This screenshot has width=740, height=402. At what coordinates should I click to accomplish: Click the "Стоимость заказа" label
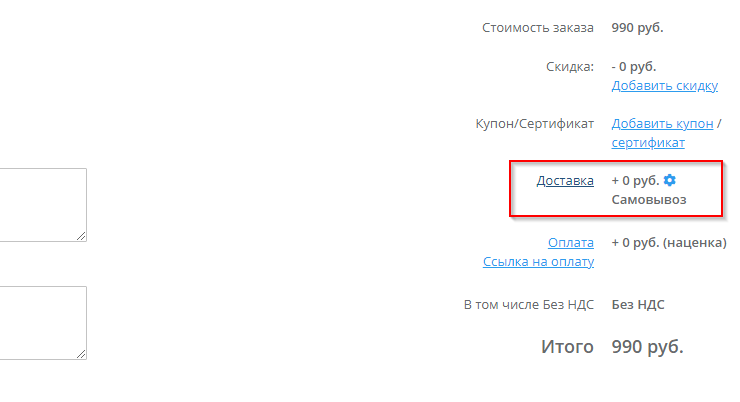537,28
